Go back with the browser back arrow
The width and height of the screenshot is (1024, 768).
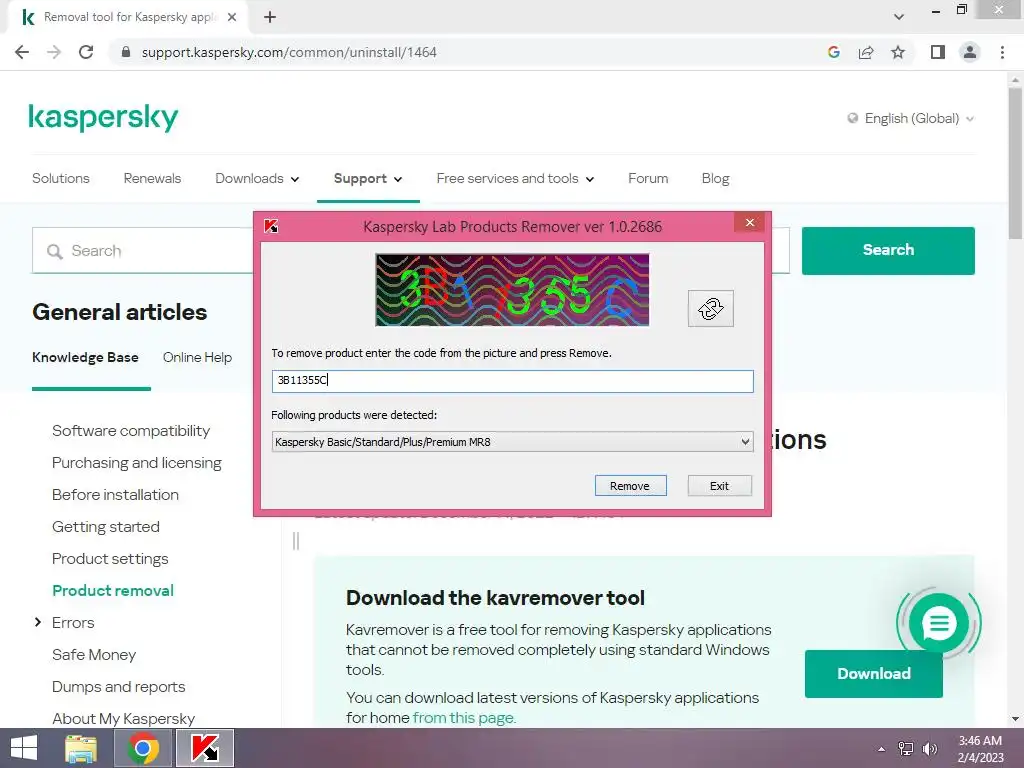pyautogui.click(x=22, y=52)
